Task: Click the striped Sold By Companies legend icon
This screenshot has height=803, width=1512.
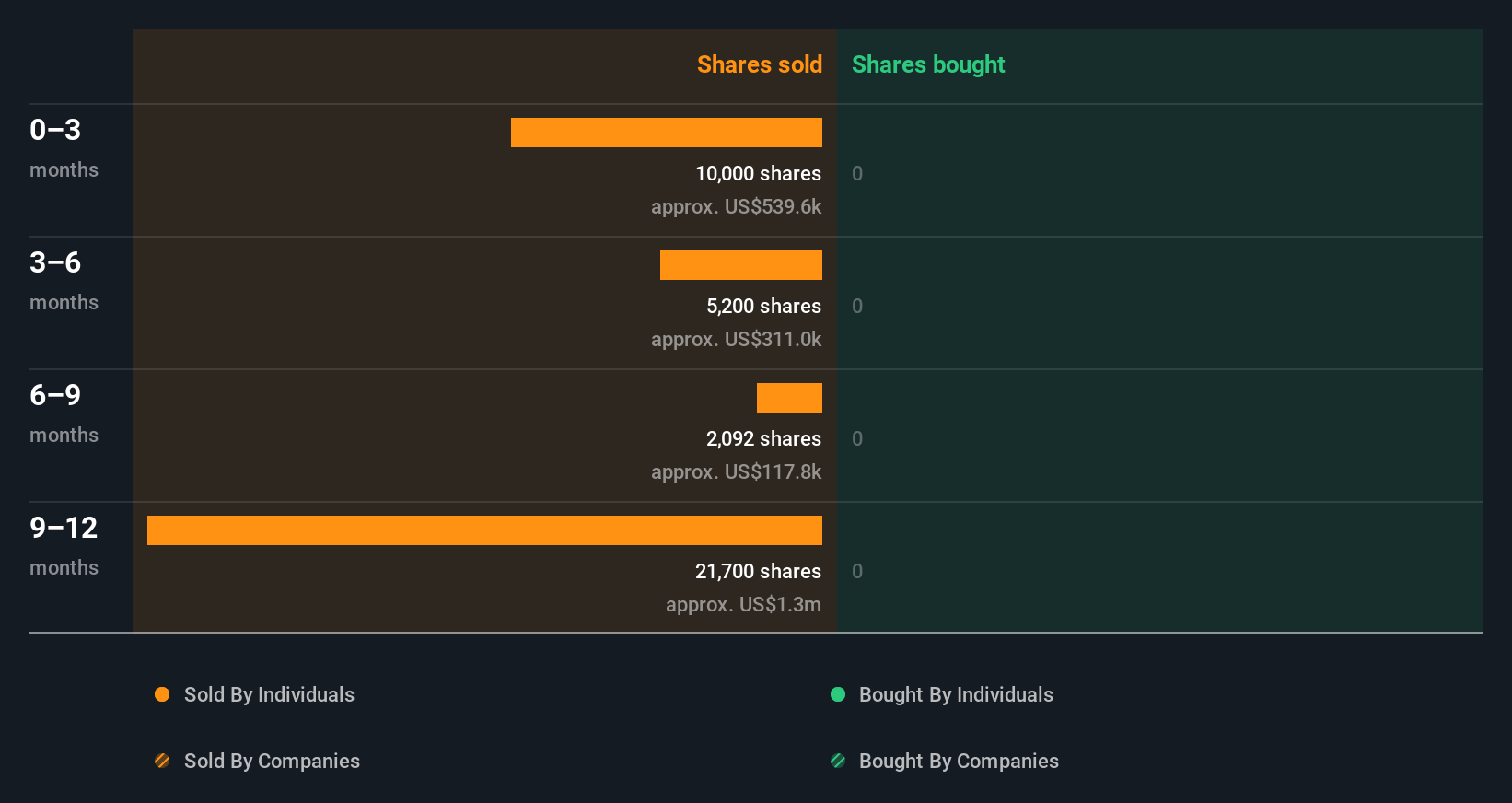Action: click(162, 761)
